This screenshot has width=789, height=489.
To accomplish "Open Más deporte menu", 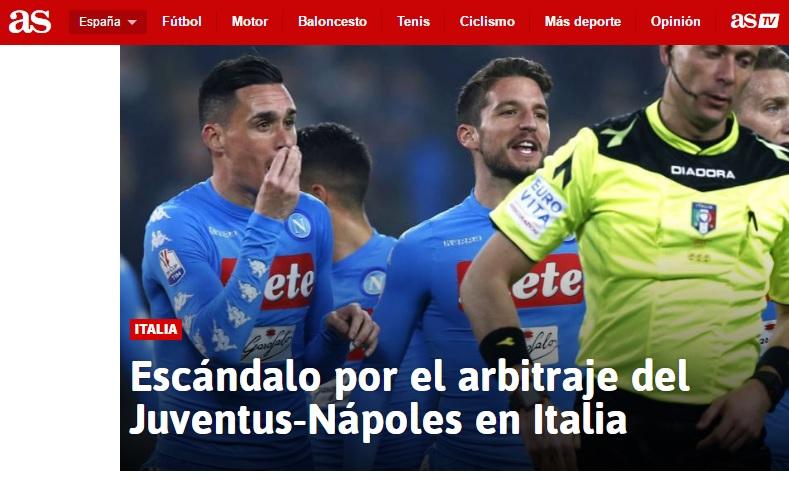I will tap(583, 22).
